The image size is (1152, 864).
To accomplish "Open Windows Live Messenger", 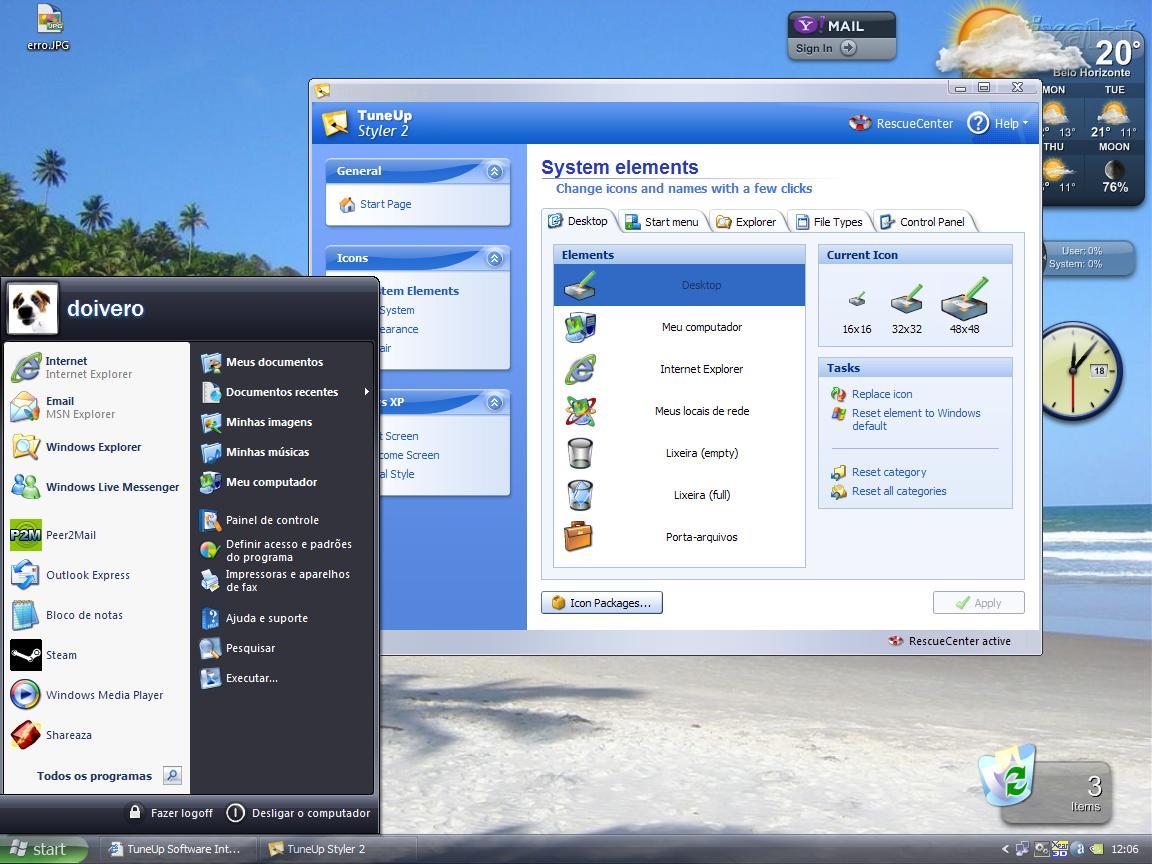I will click(x=96, y=486).
